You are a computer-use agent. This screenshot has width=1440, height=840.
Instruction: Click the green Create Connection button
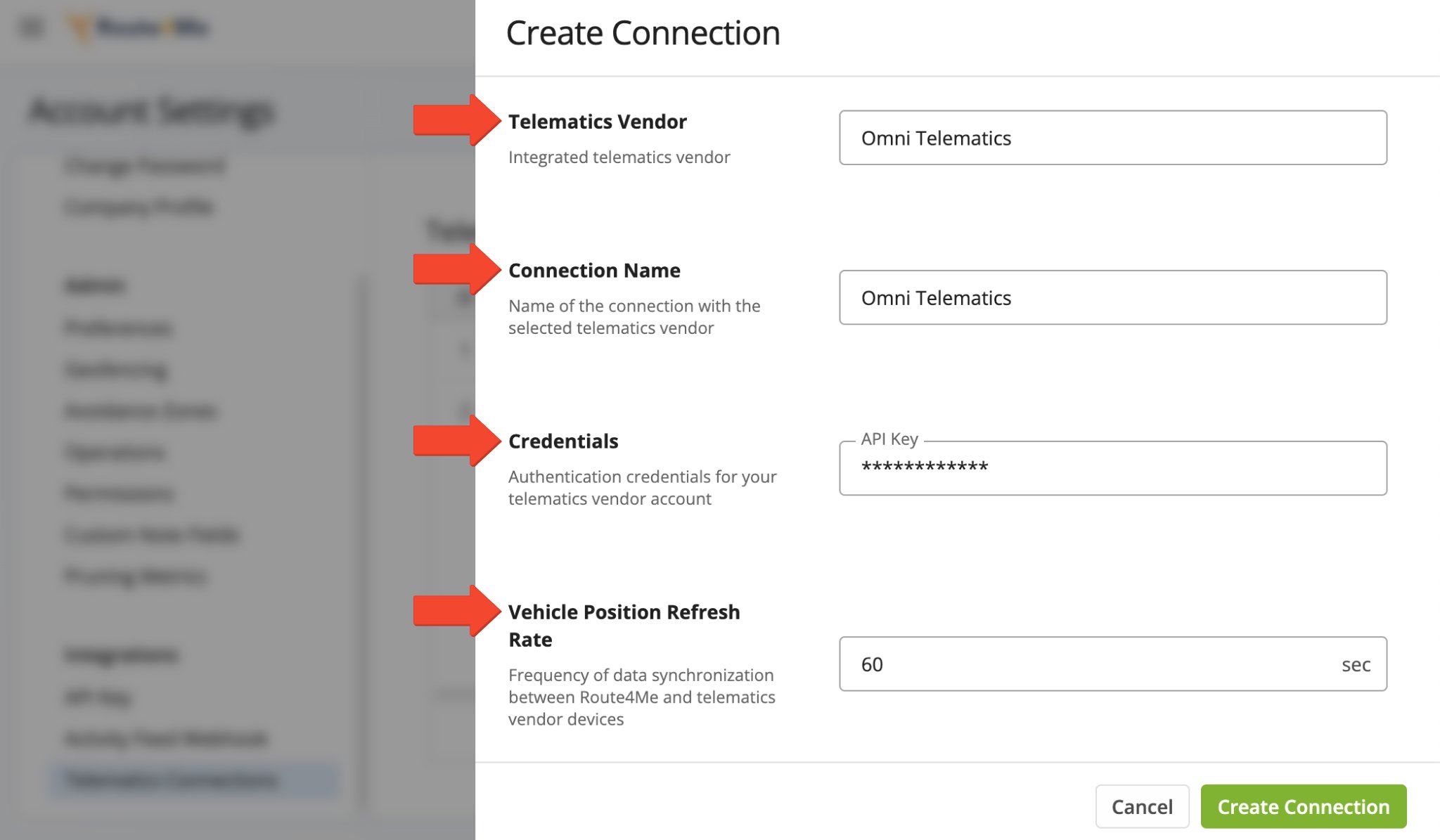click(x=1303, y=806)
